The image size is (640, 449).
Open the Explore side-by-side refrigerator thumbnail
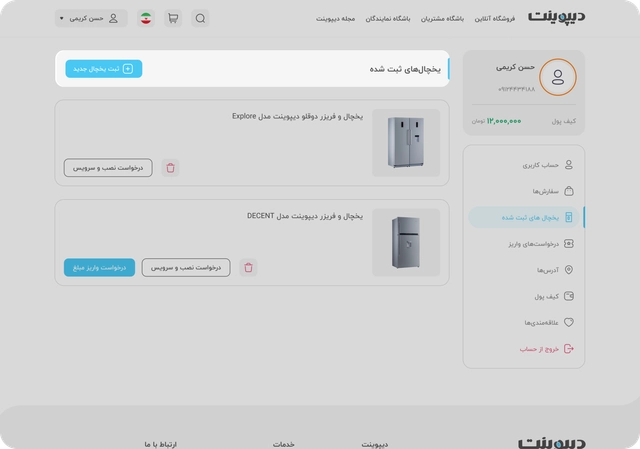point(406,142)
